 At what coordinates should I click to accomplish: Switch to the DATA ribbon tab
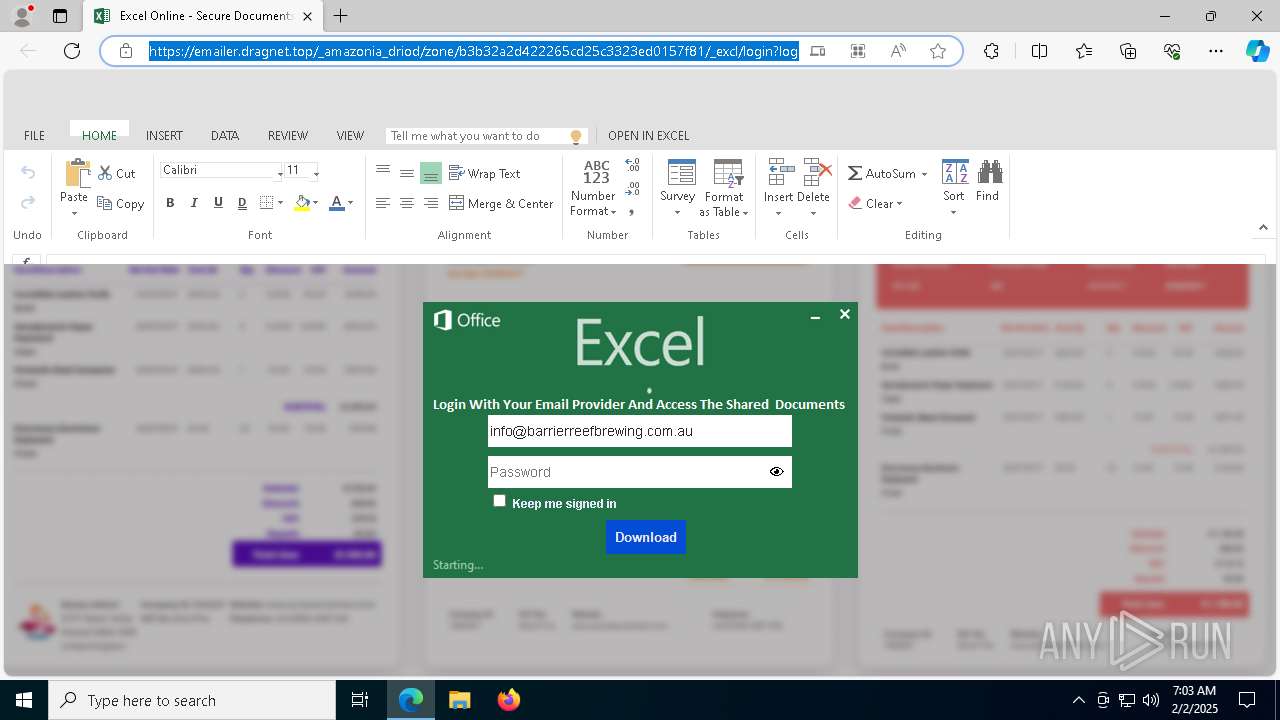(225, 136)
